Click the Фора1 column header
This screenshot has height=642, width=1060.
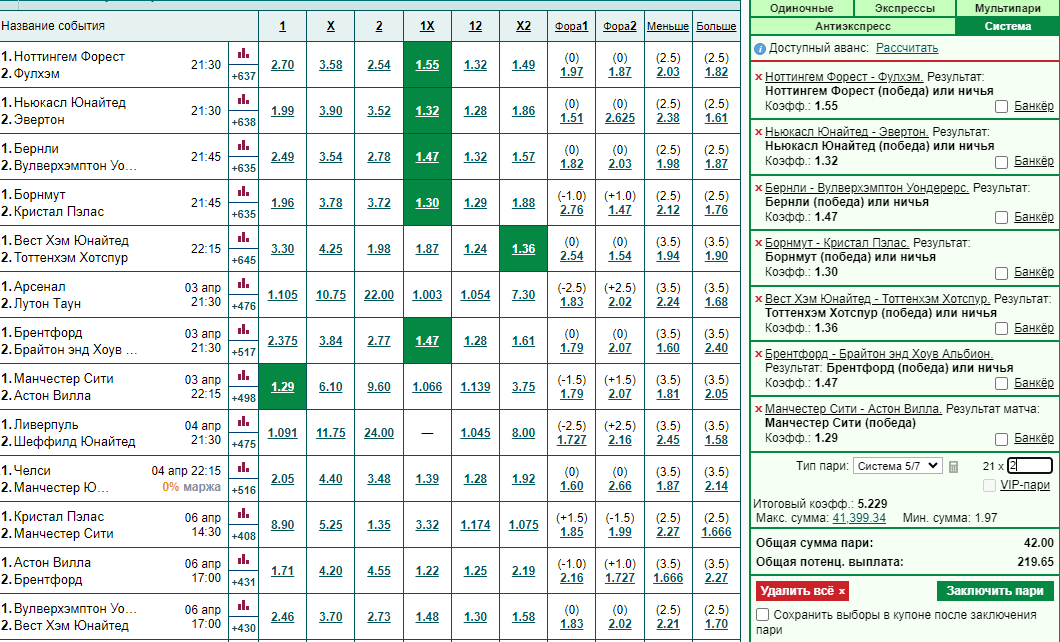572,26
